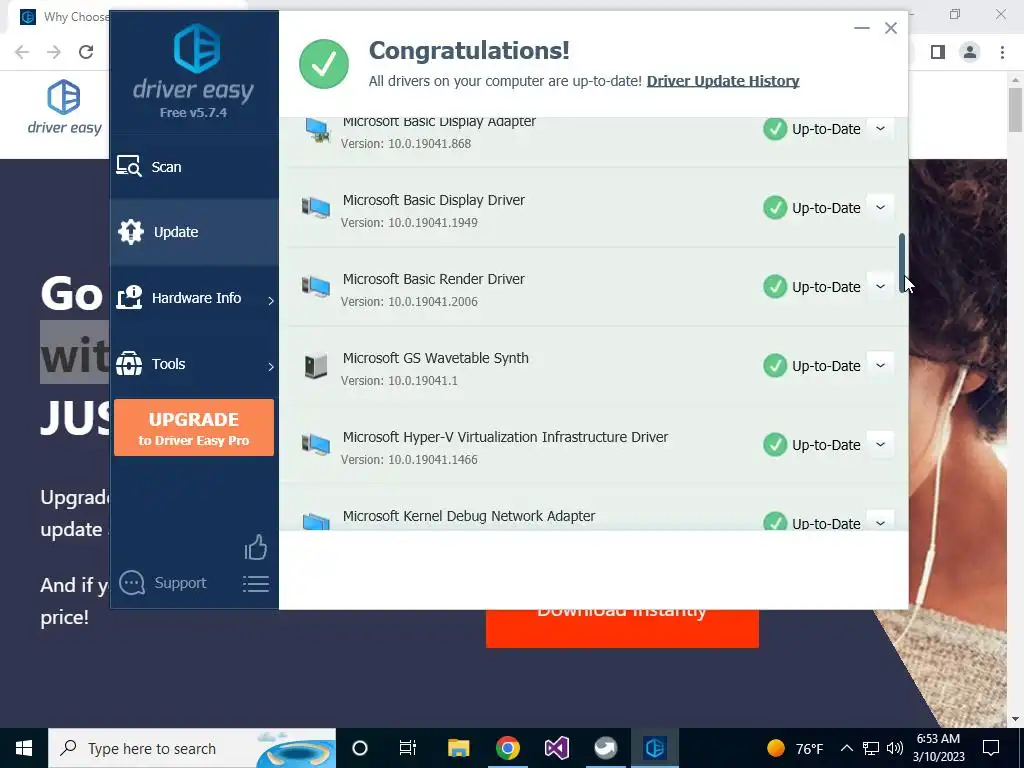Expand Tools submenu arrow
1024x768 pixels.
[x=270, y=366]
